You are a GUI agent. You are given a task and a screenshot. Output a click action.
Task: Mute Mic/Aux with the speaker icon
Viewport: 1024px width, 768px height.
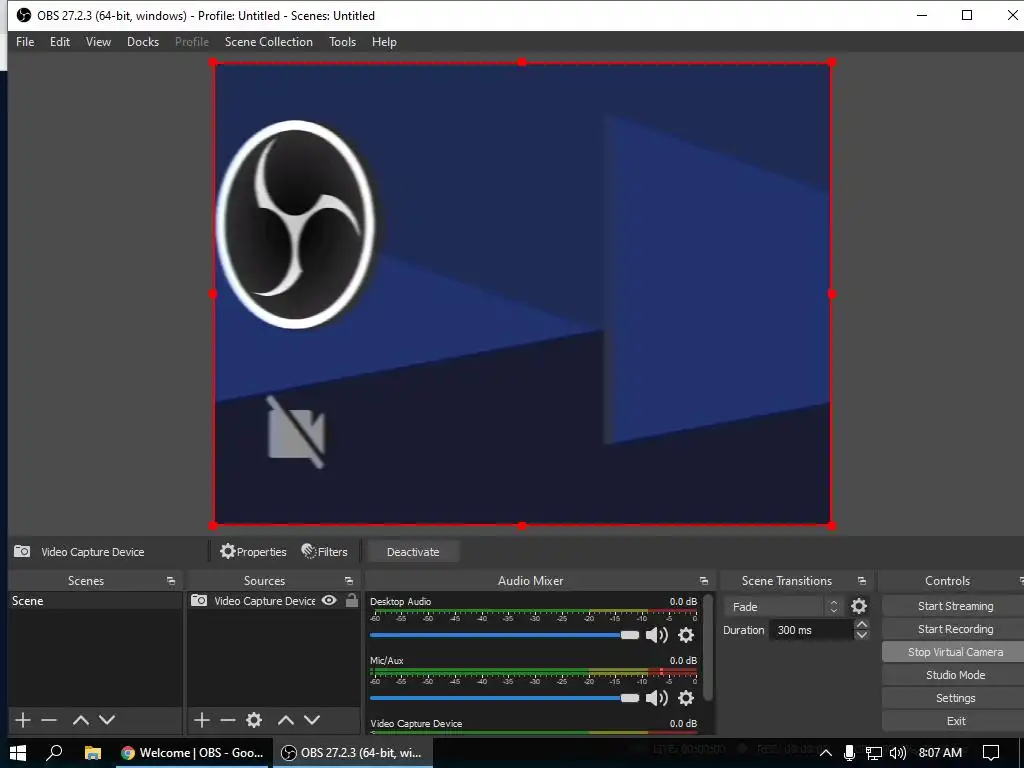[x=656, y=698]
